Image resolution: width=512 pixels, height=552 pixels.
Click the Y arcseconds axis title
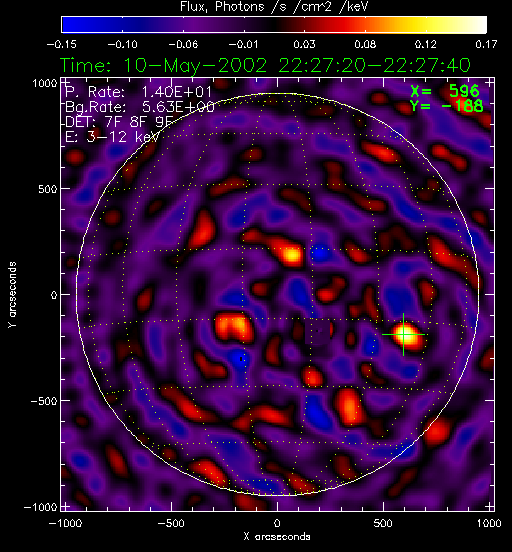(x=12, y=295)
